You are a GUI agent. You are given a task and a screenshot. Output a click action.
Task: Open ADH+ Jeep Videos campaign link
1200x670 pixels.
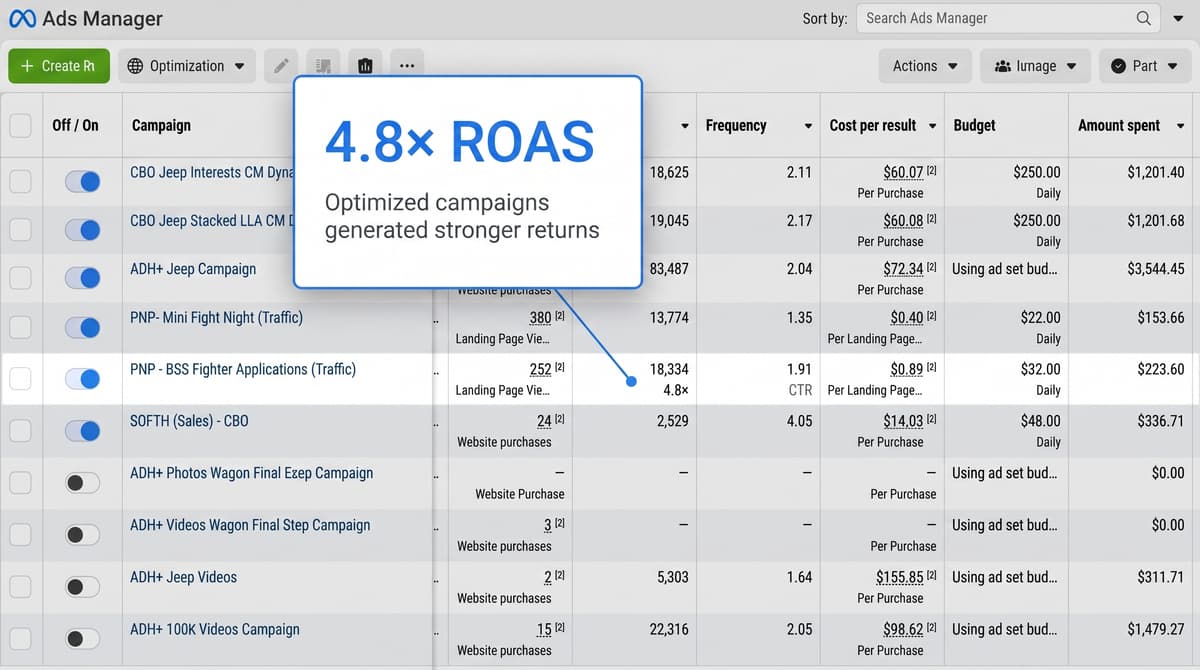pyautogui.click(x=183, y=577)
